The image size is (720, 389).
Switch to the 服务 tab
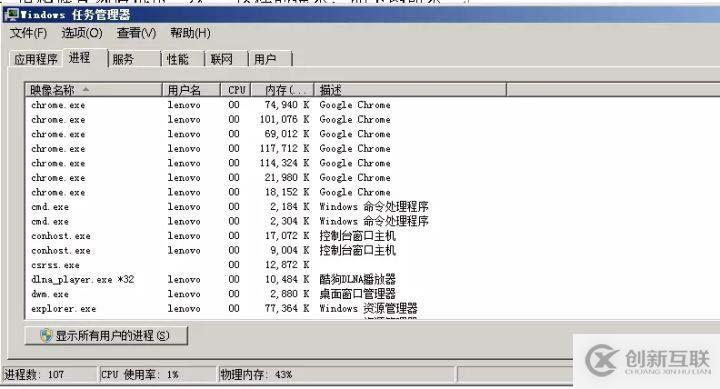[x=135, y=59]
